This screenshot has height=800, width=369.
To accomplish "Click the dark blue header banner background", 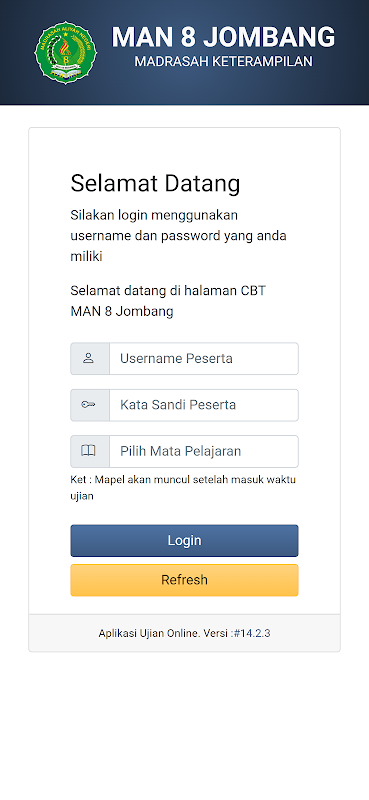I will click(x=184, y=94).
